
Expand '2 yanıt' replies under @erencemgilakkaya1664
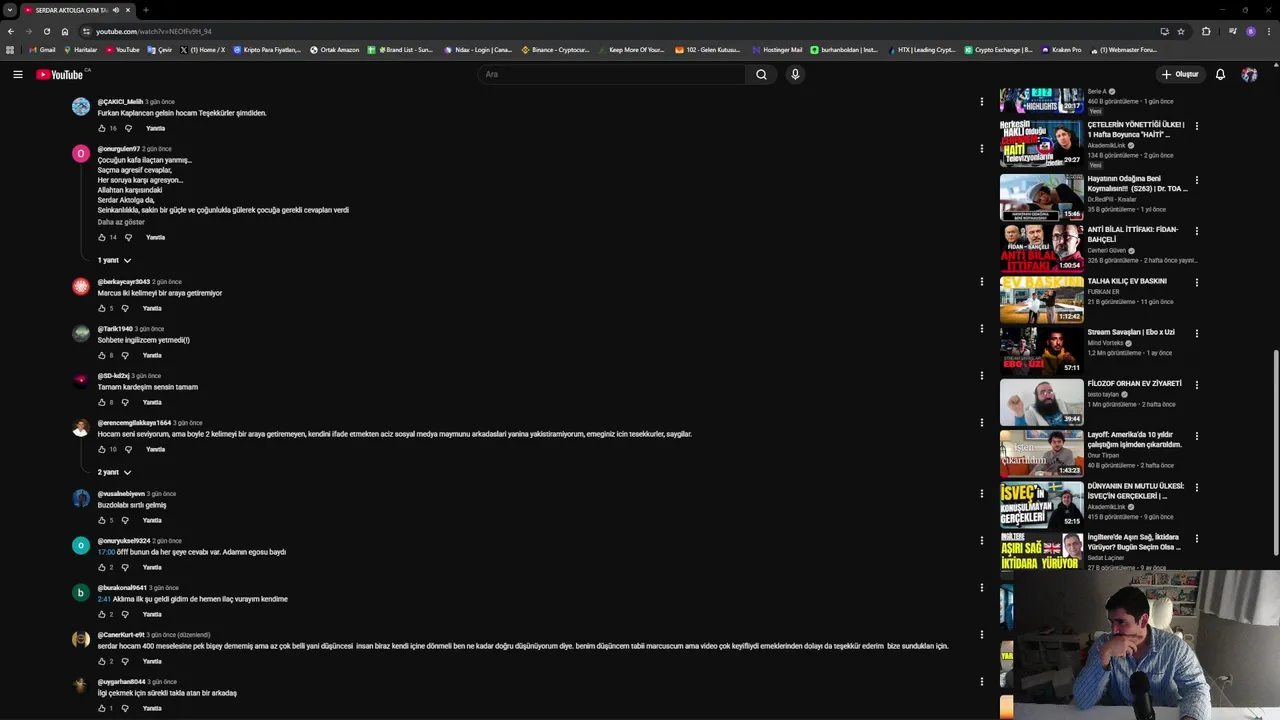tap(114, 472)
